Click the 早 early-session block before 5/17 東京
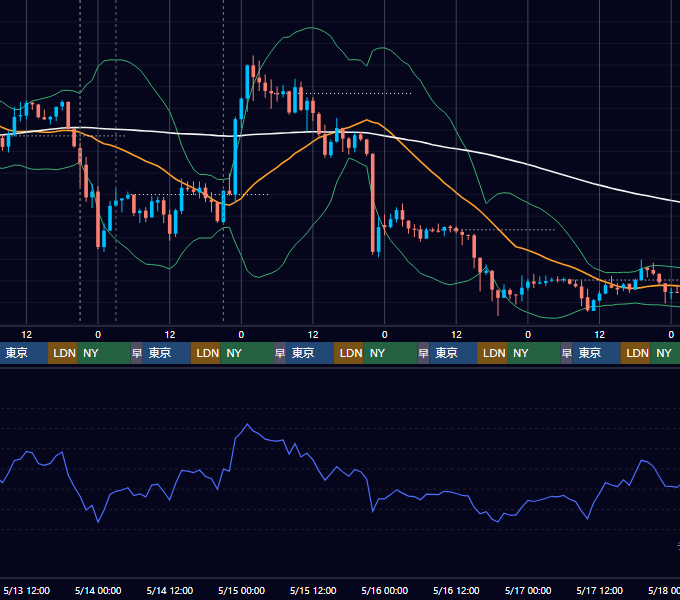 (x=566, y=353)
